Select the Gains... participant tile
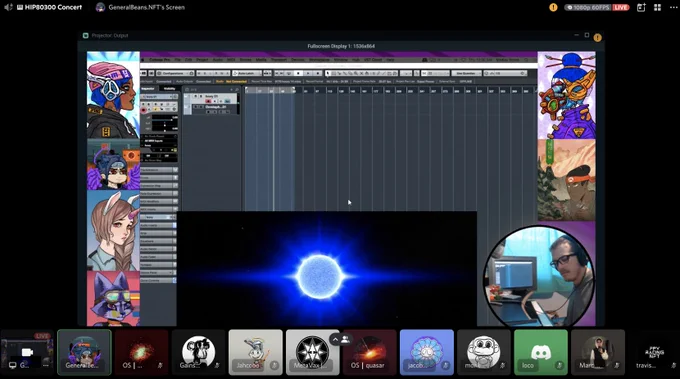The image size is (680, 379). (198, 352)
